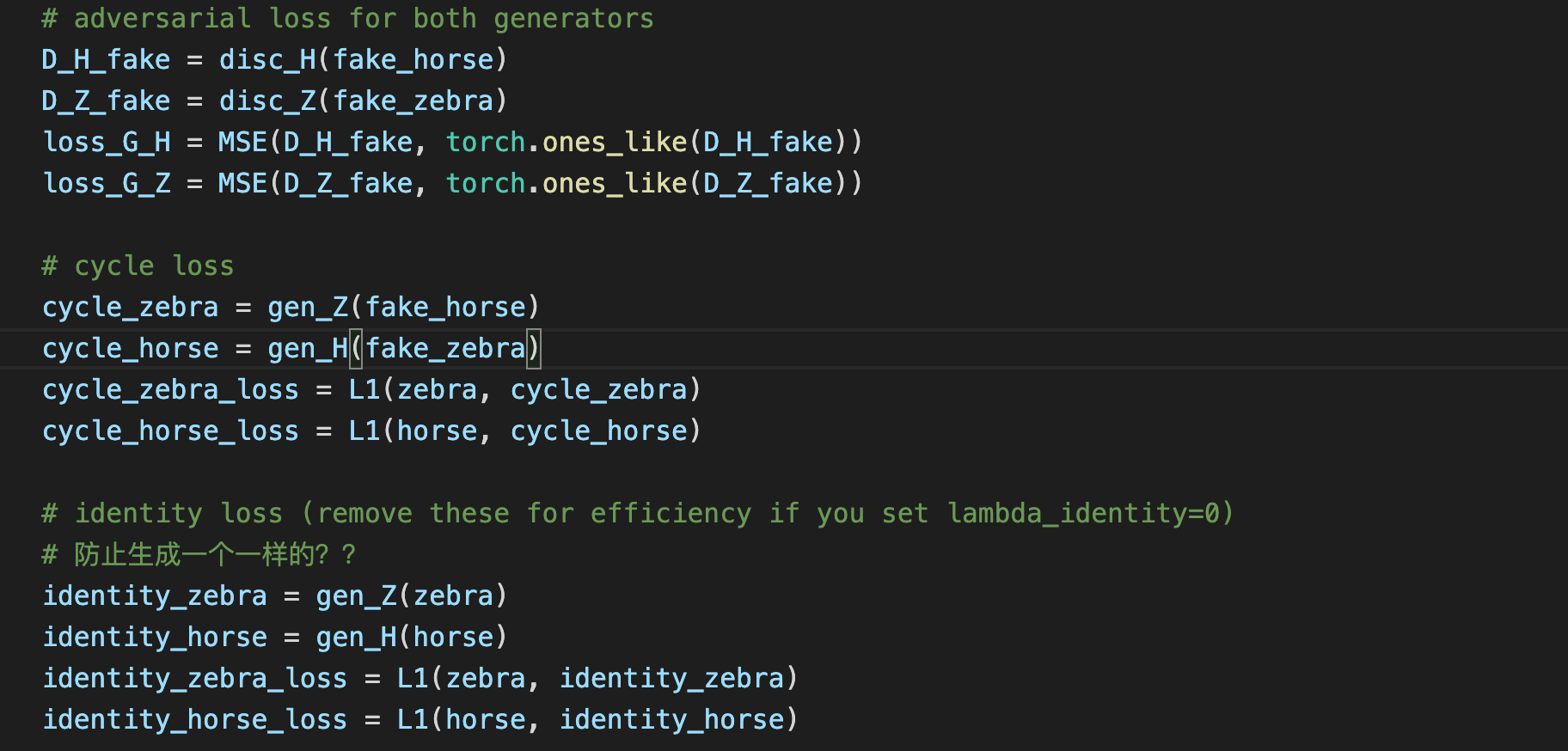Click ones_like in the loss_G_H line
Screen dimensions: 1568x751
[615, 142]
